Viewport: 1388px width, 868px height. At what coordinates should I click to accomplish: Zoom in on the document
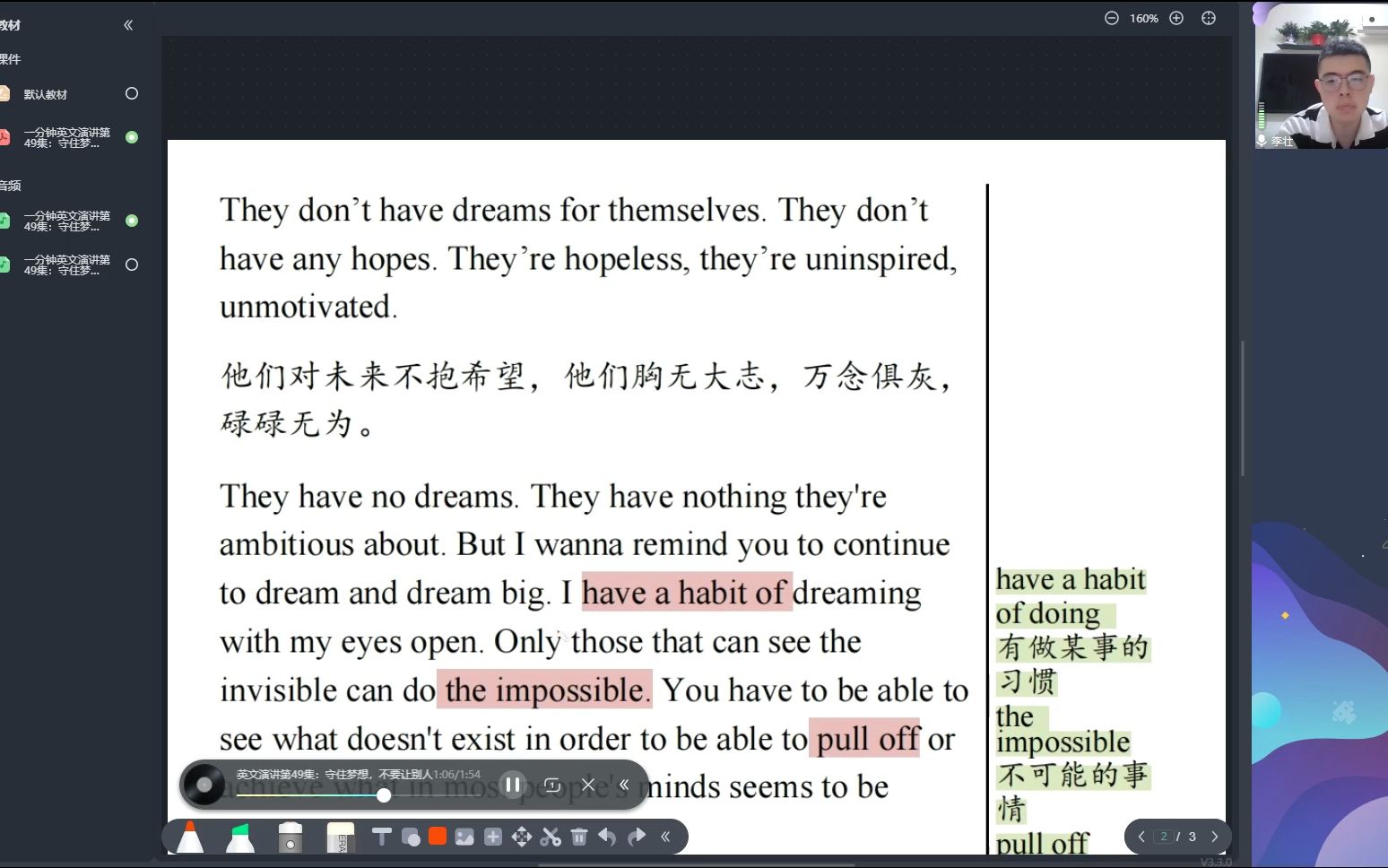point(1176,18)
